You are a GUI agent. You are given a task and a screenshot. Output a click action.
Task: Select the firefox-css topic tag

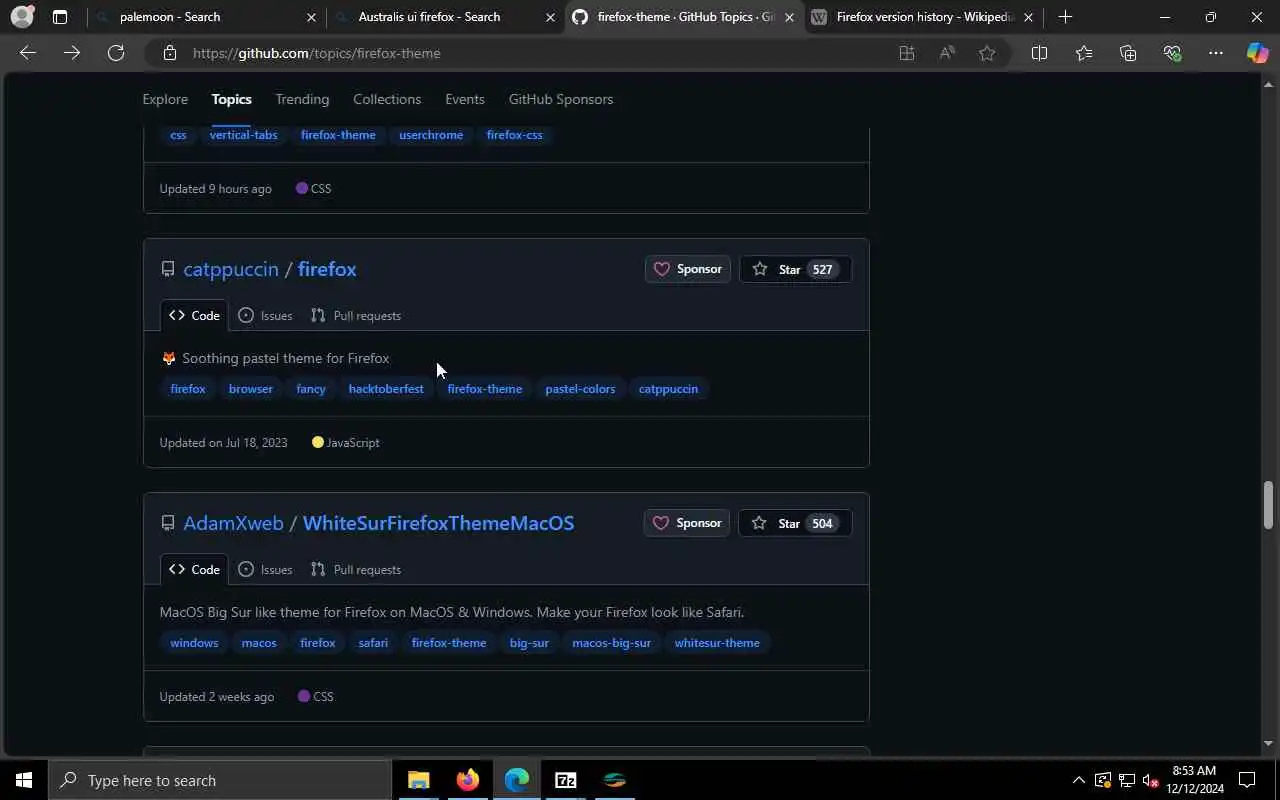(514, 135)
